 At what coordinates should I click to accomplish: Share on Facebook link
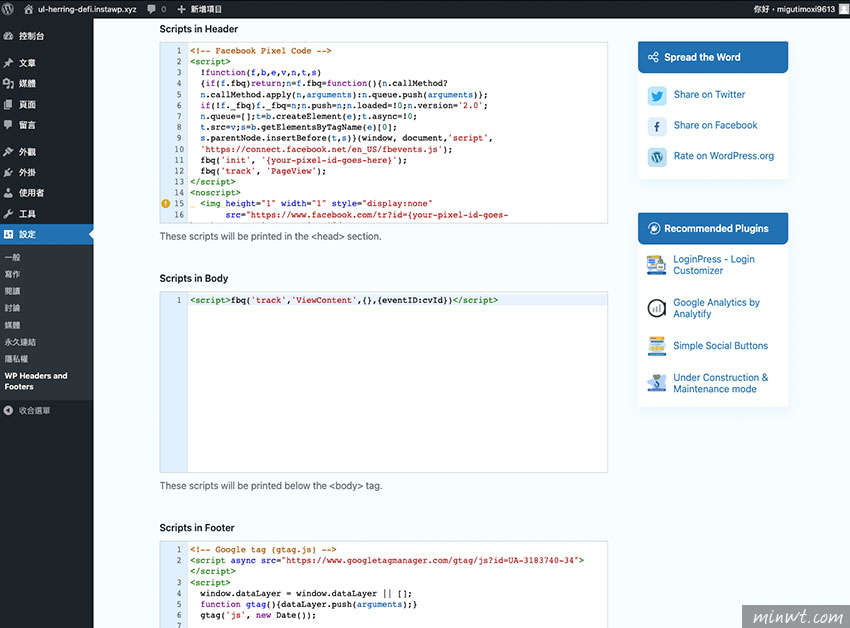click(715, 125)
